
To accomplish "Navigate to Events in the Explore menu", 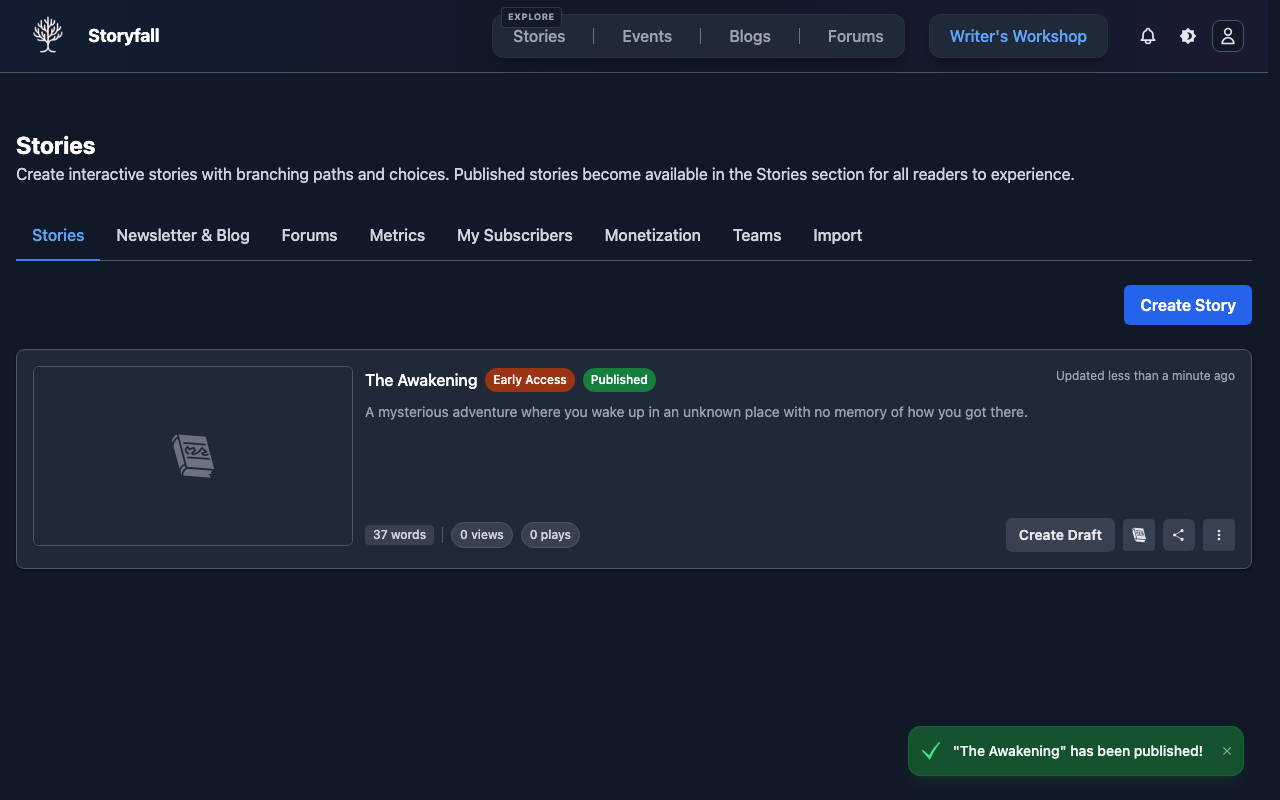I will click(647, 36).
